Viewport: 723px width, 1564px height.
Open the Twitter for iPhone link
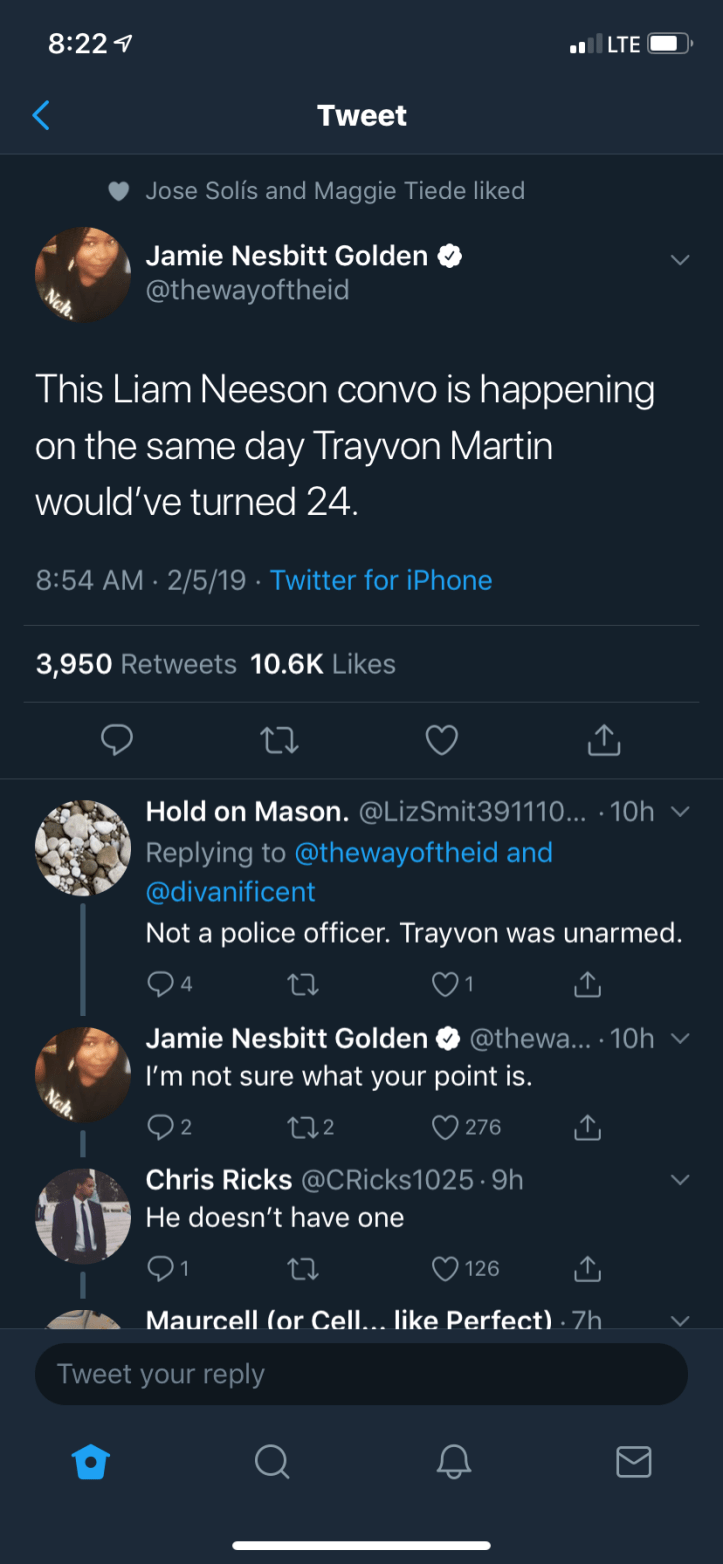tap(381, 580)
